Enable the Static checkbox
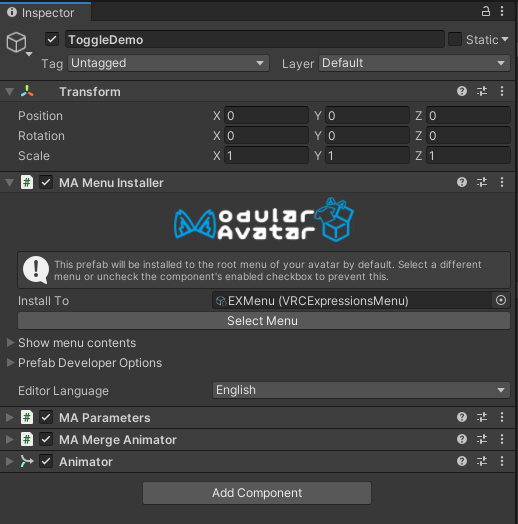This screenshot has height=524, width=518. (455, 39)
